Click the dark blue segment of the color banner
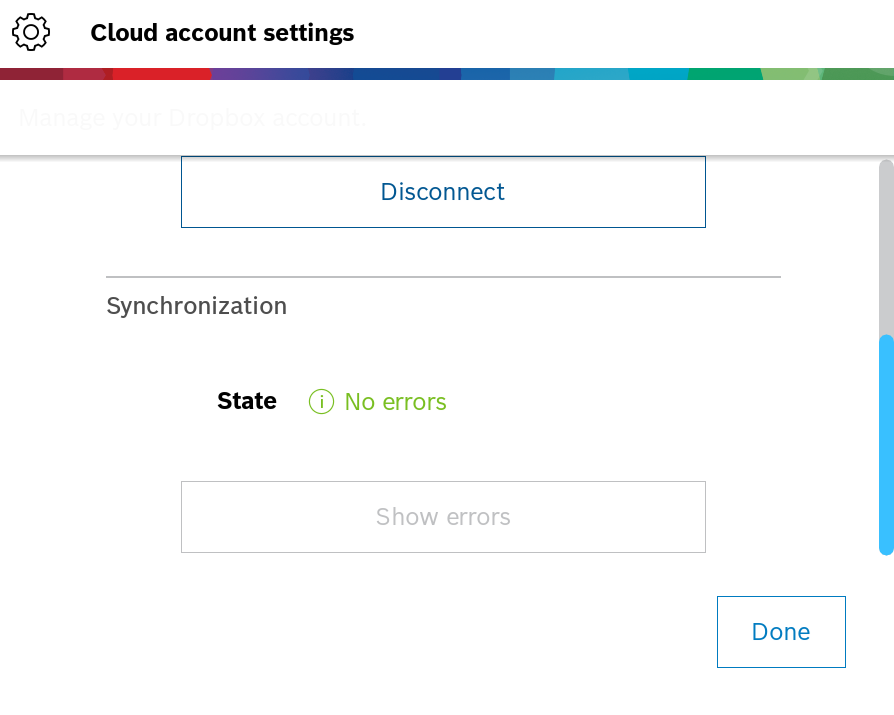Viewport: 894px width, 715px height. pos(405,74)
